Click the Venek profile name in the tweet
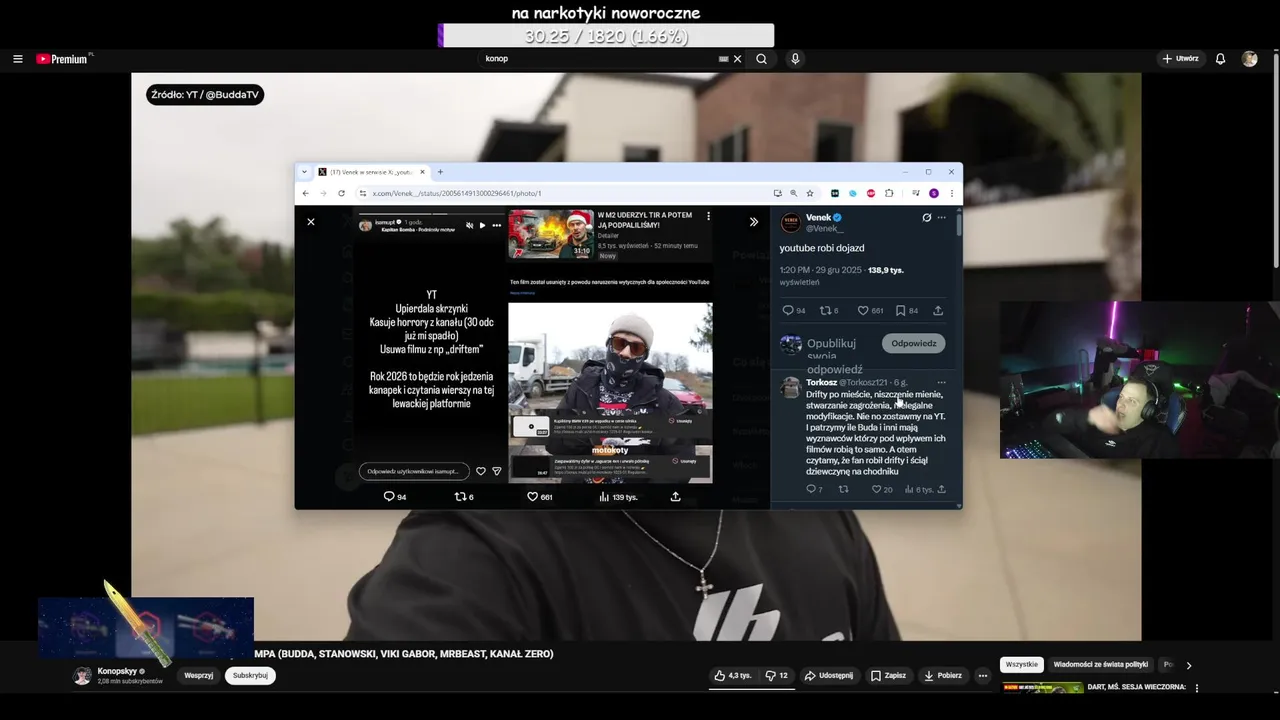1280x720 pixels. pos(819,217)
